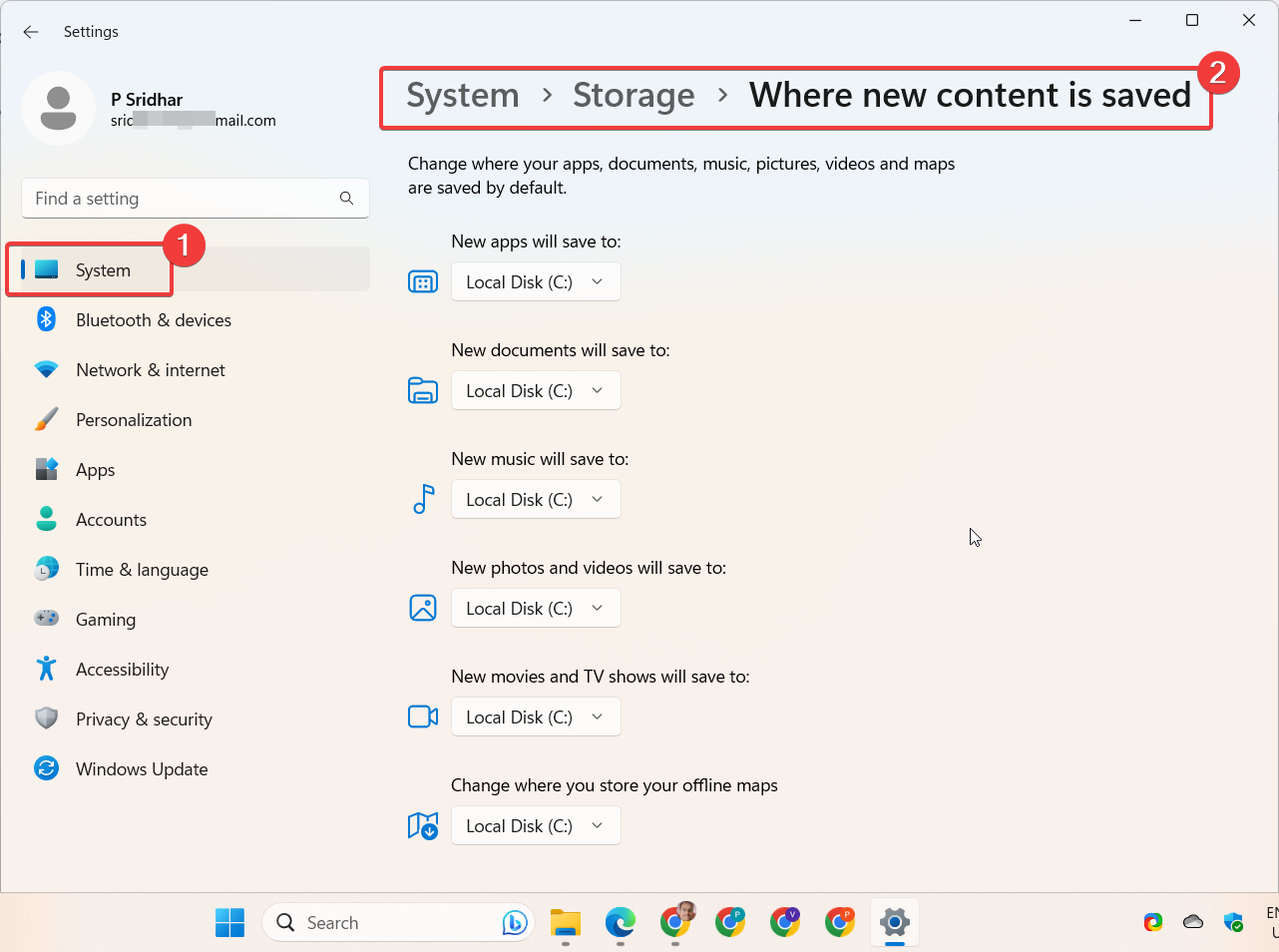The width and height of the screenshot is (1279, 952).
Task: Click the Personalization paintbrush icon
Action: pyautogui.click(x=46, y=420)
